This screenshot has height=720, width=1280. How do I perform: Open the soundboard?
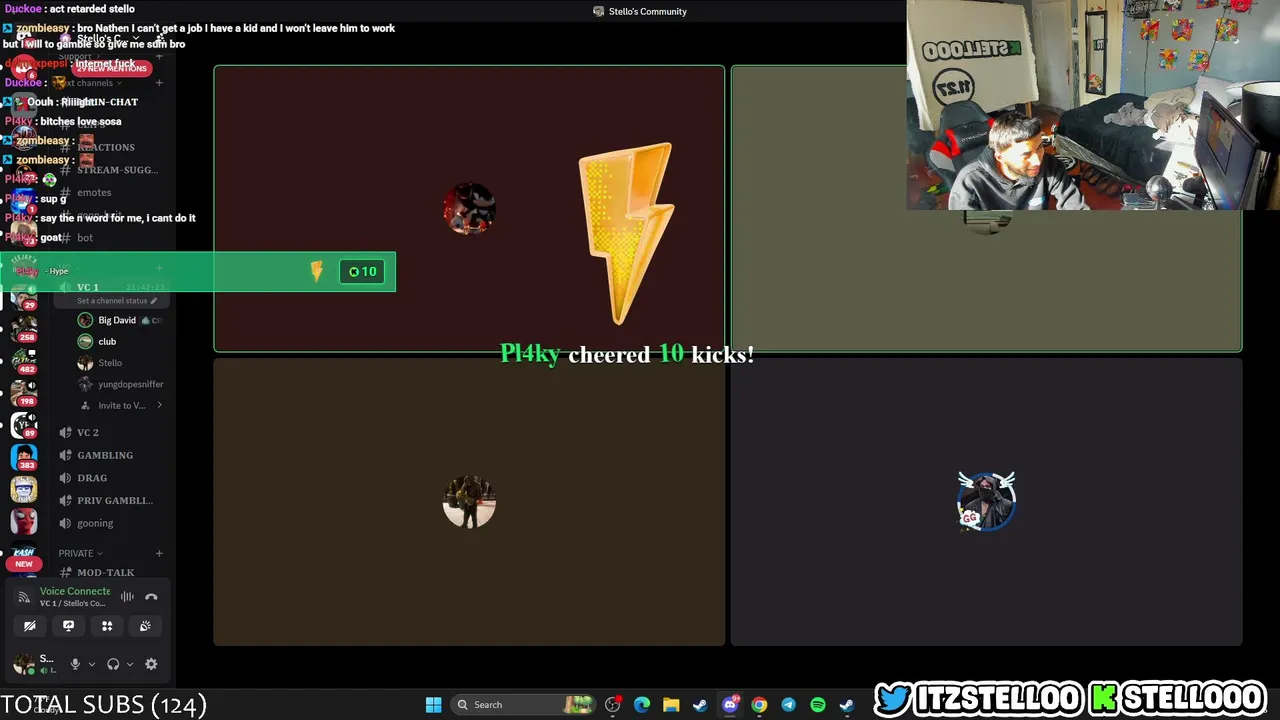pos(145,626)
